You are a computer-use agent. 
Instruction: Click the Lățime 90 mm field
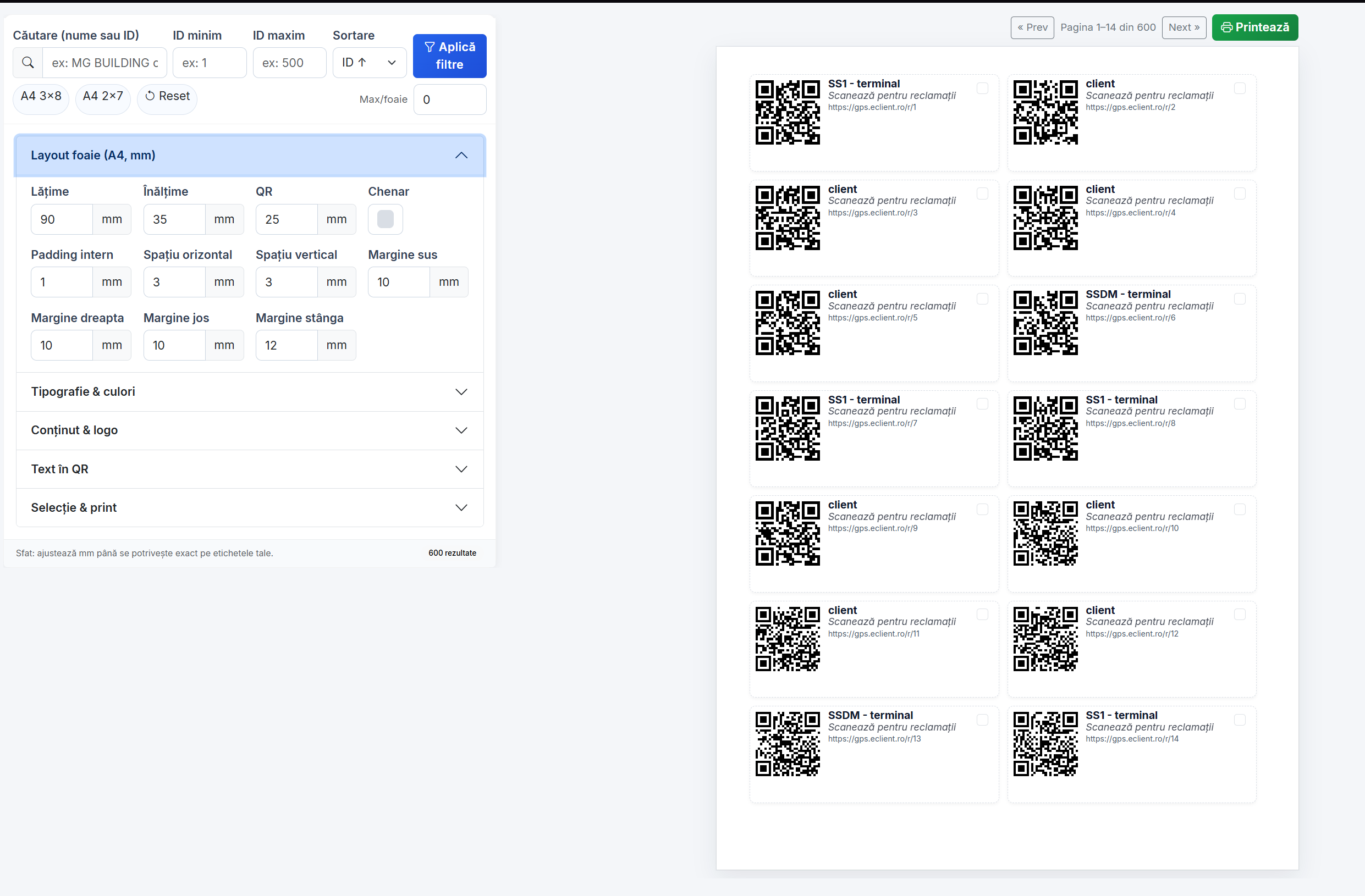point(62,219)
